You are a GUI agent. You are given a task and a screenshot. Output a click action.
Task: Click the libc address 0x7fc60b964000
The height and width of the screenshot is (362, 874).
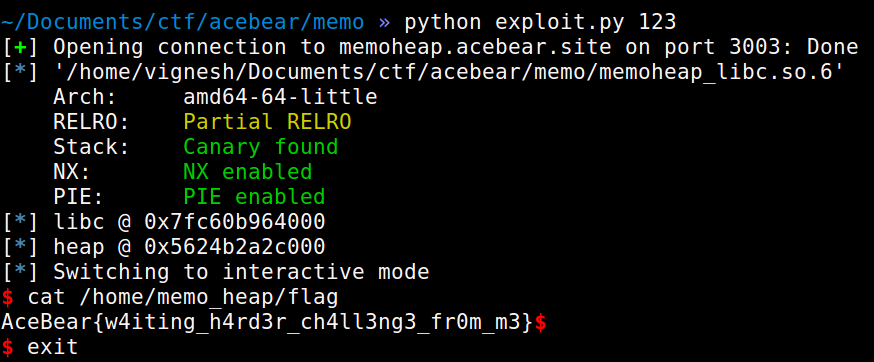tap(235, 223)
